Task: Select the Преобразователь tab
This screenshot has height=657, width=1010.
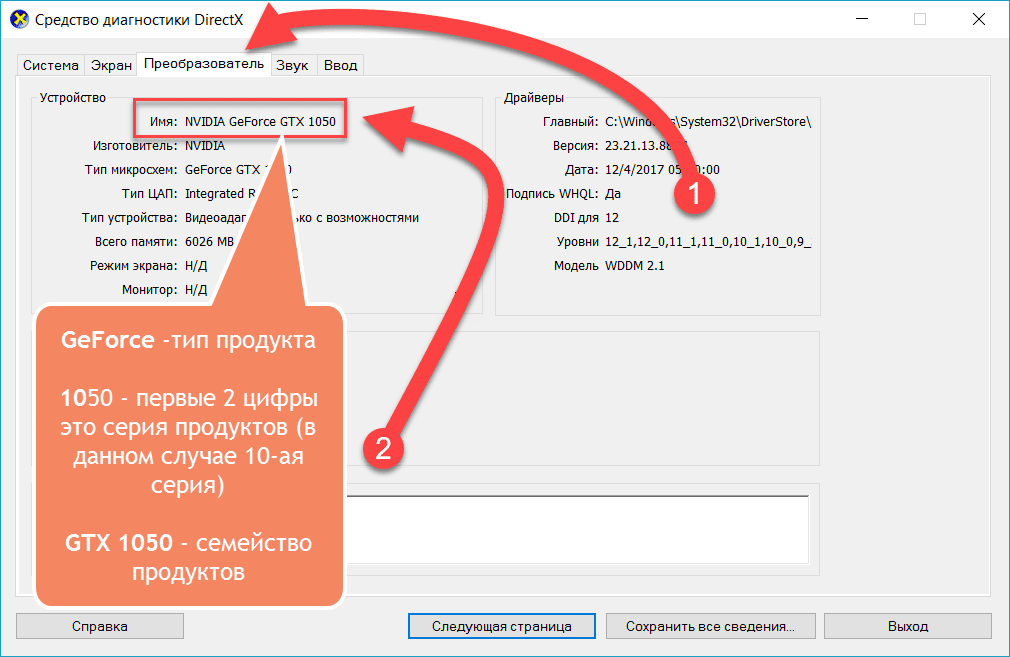Action: (204, 64)
